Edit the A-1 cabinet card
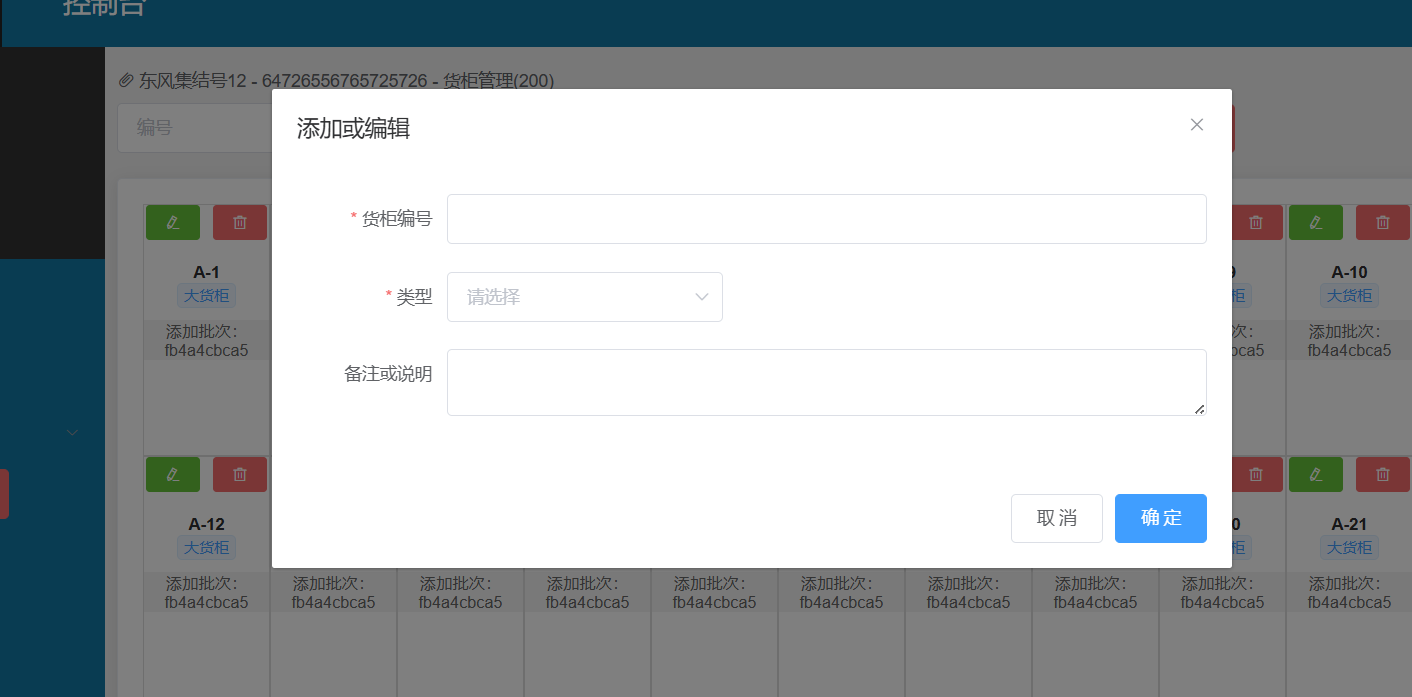This screenshot has width=1412, height=697. tap(173, 222)
